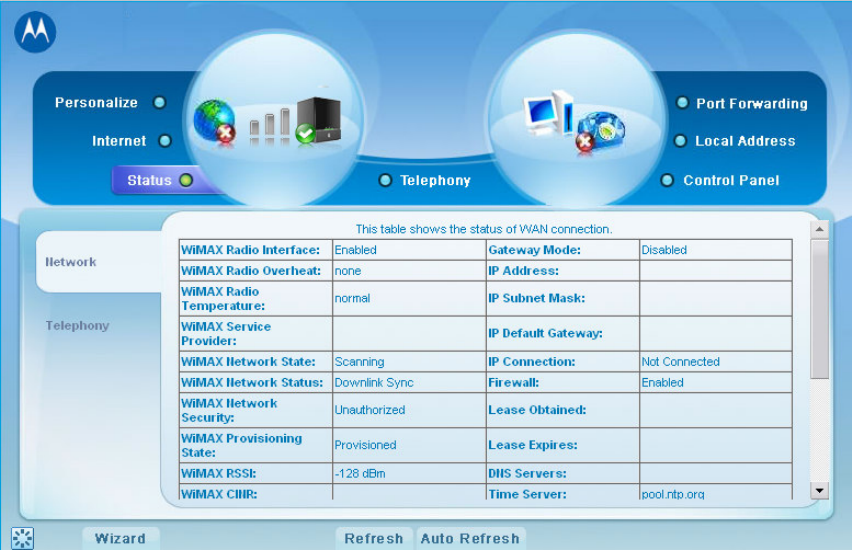Click the 'WiMAX Network Status:' label

point(252,383)
